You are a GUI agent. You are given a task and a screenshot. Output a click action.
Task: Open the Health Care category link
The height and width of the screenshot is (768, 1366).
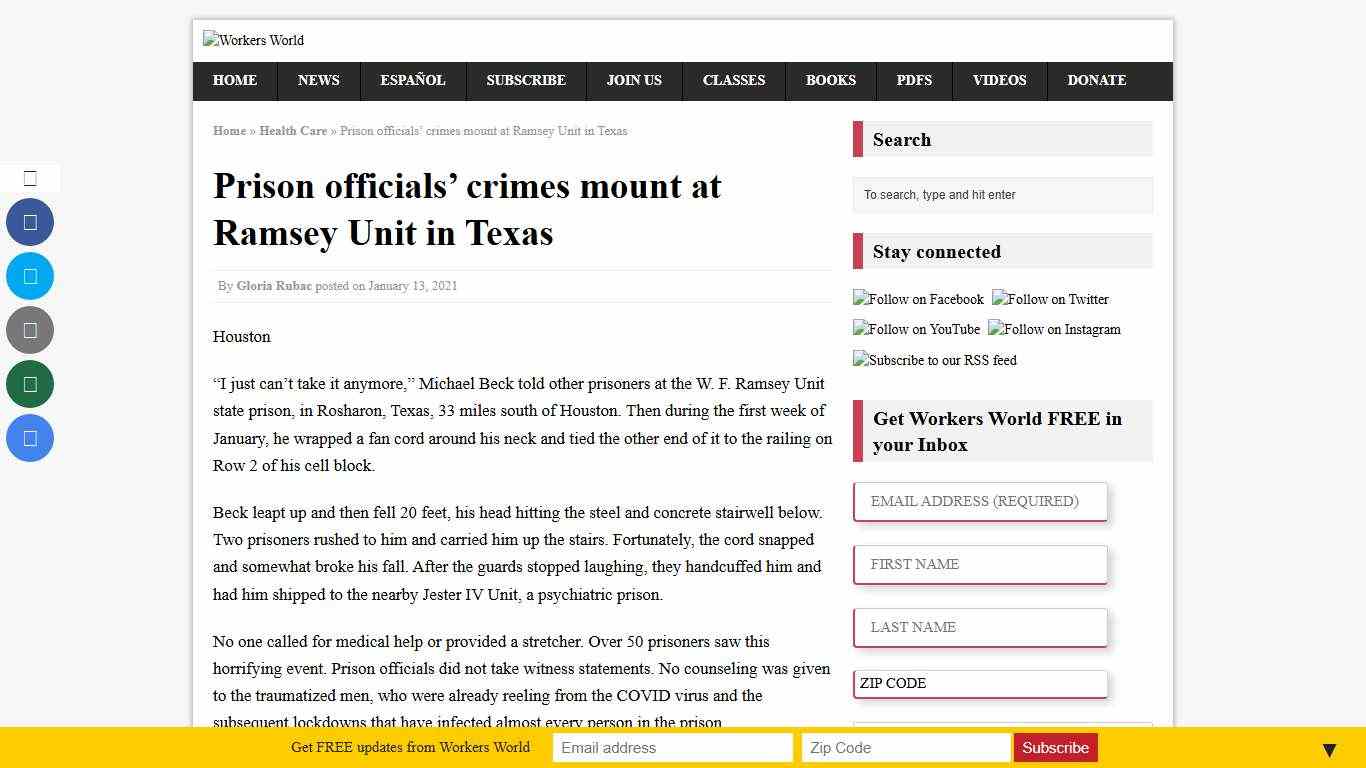292,131
